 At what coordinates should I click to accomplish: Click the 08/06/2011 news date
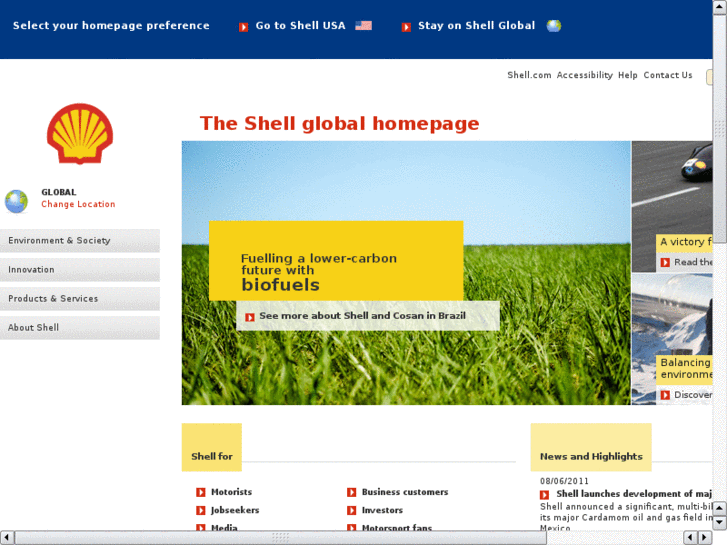coord(564,481)
